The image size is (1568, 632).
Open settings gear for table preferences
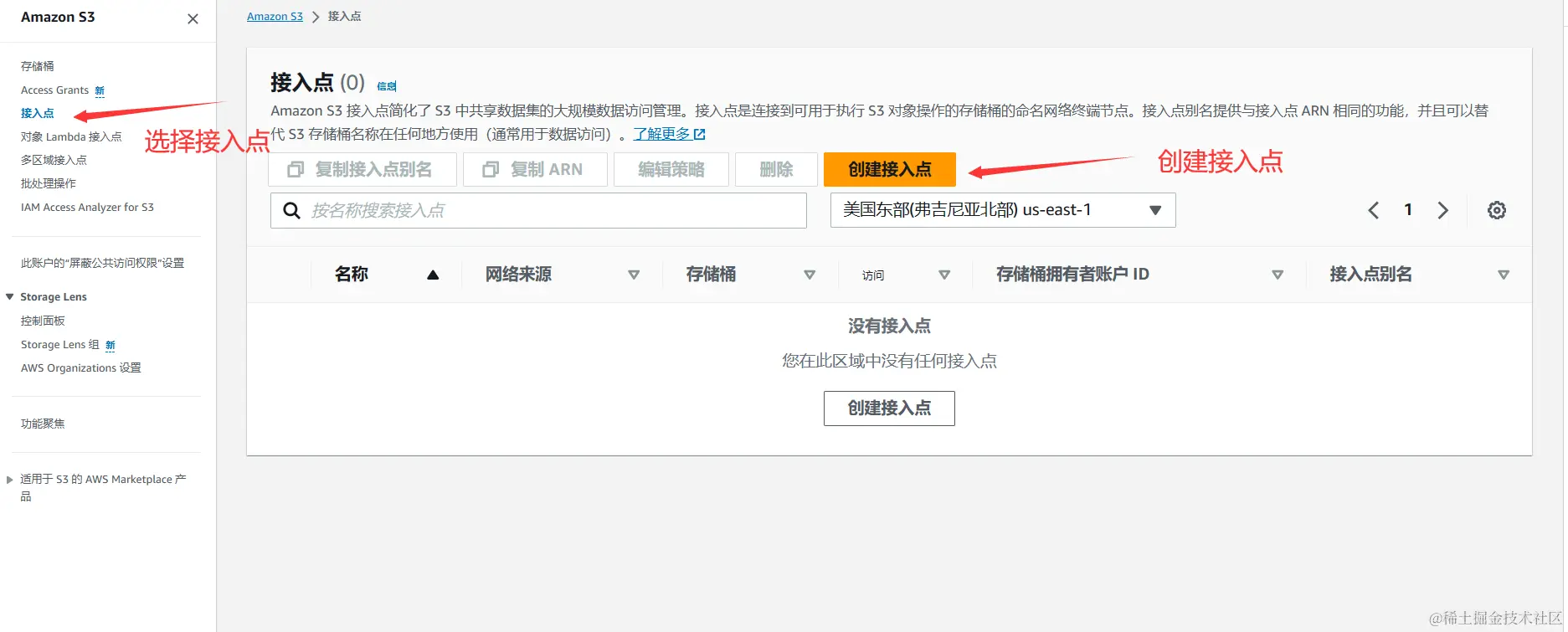1497,210
